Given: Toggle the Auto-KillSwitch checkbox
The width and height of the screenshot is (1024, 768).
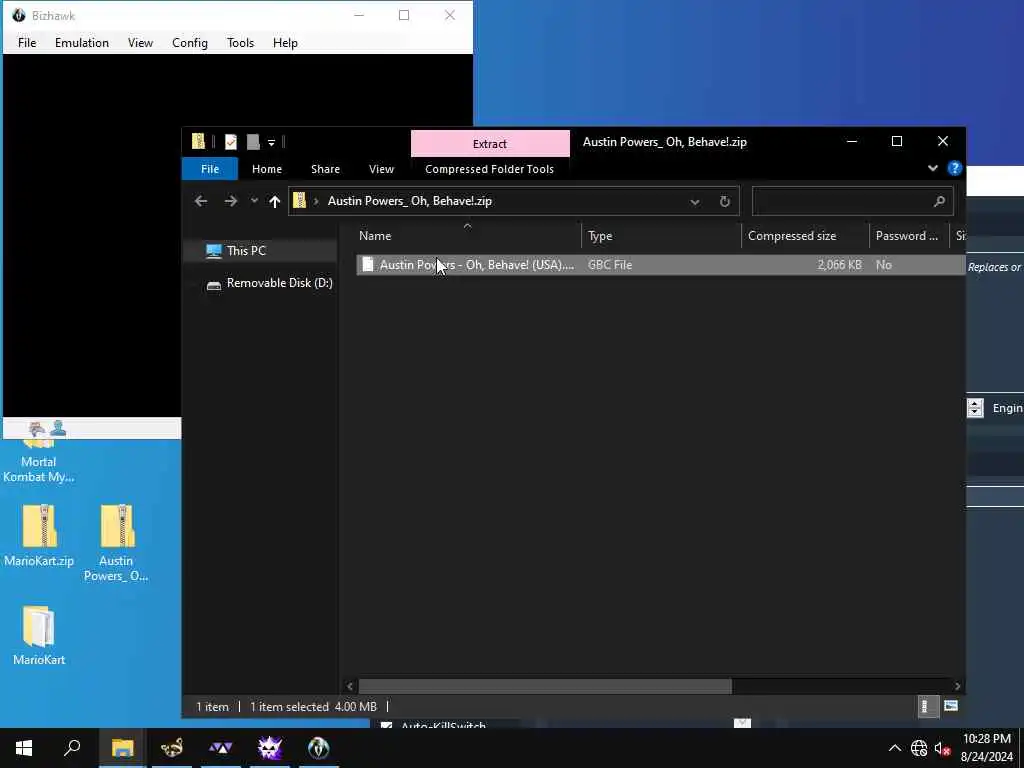Looking at the screenshot, I should pos(387,725).
